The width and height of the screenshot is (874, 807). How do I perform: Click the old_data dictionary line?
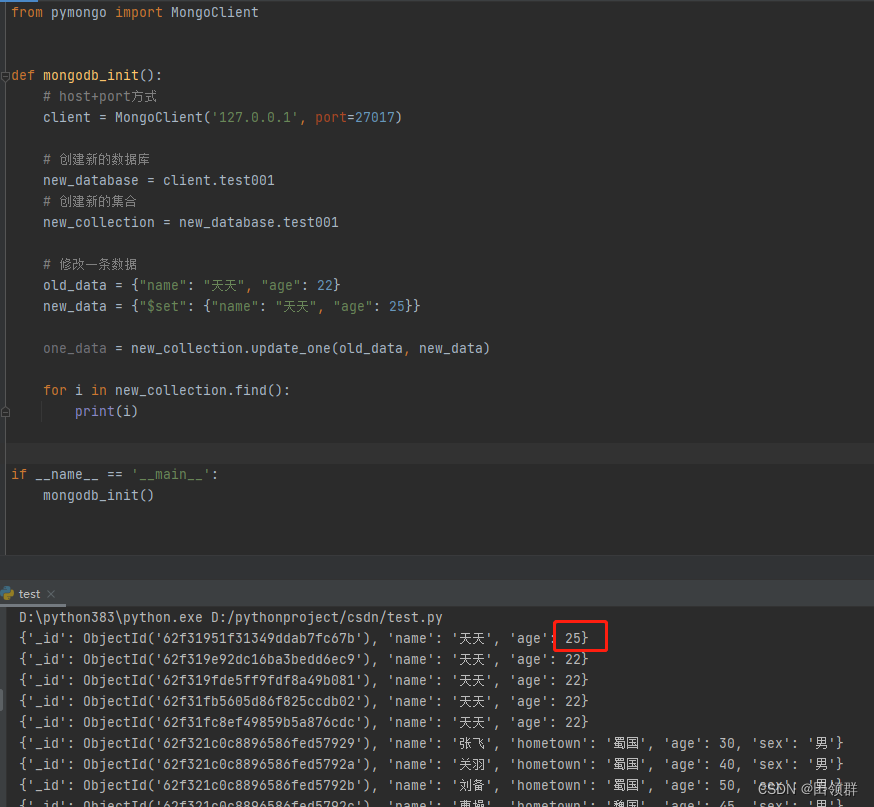pos(192,285)
